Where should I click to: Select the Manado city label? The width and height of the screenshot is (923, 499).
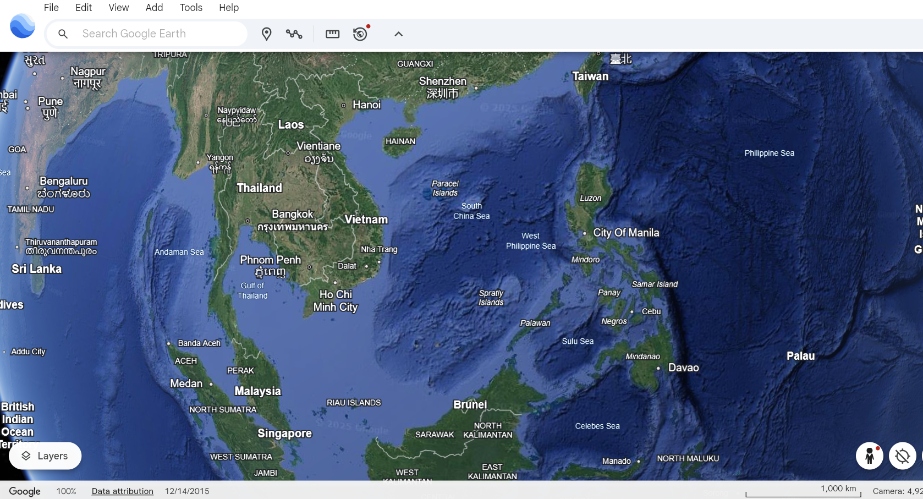click(616, 461)
